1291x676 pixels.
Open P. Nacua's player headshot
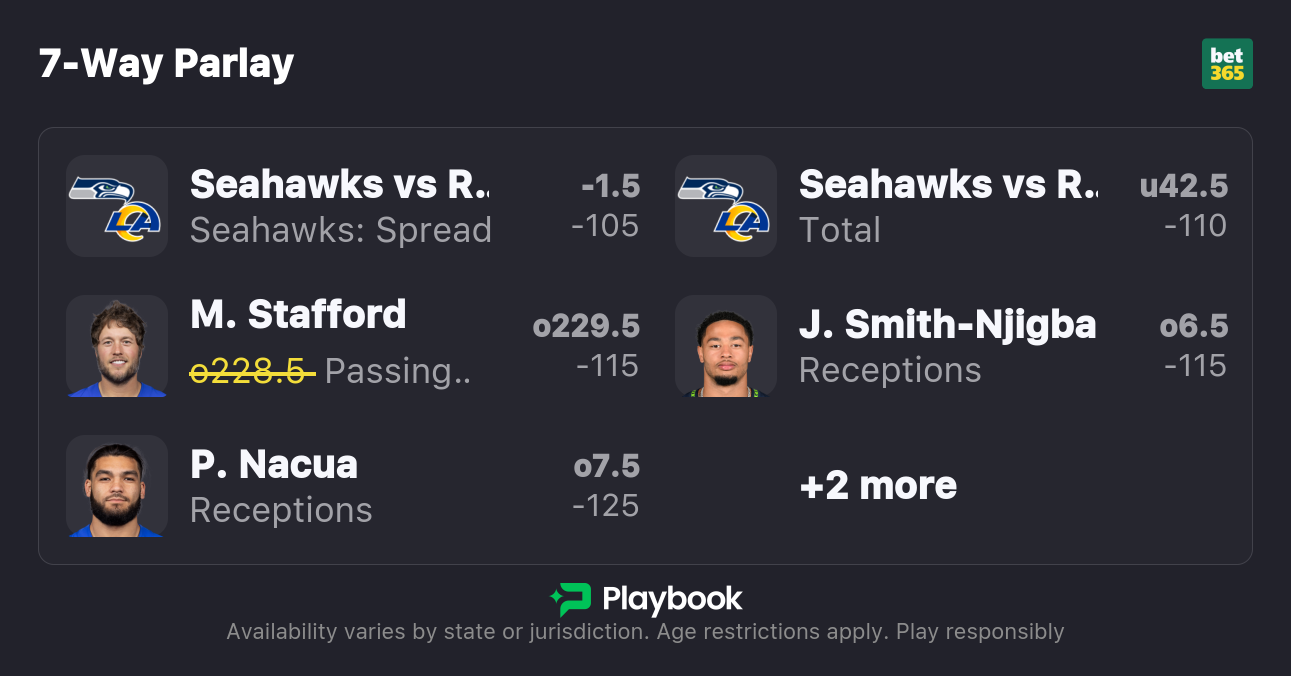pos(116,486)
